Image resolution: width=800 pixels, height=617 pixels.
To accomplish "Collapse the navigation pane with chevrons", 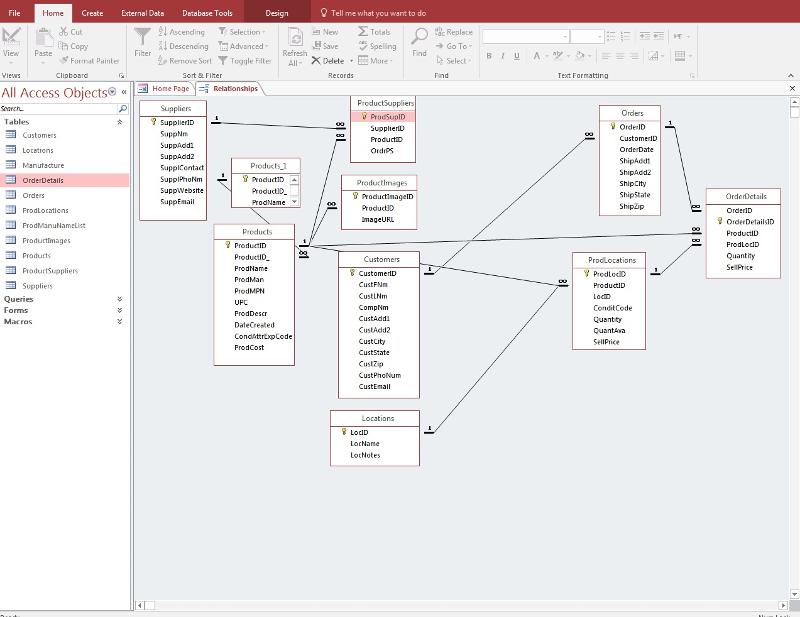I will coord(124,93).
